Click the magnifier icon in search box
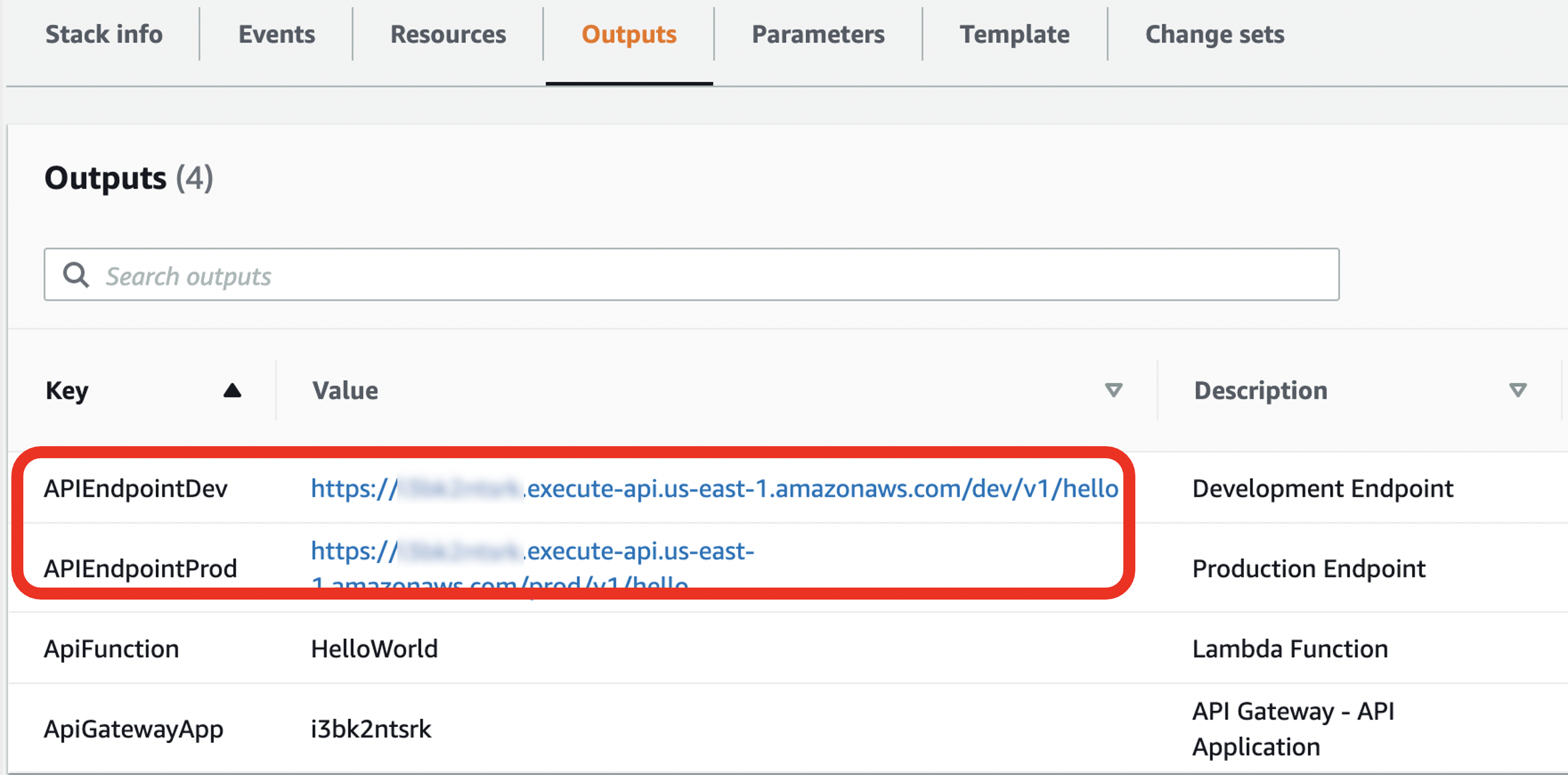 (x=76, y=275)
